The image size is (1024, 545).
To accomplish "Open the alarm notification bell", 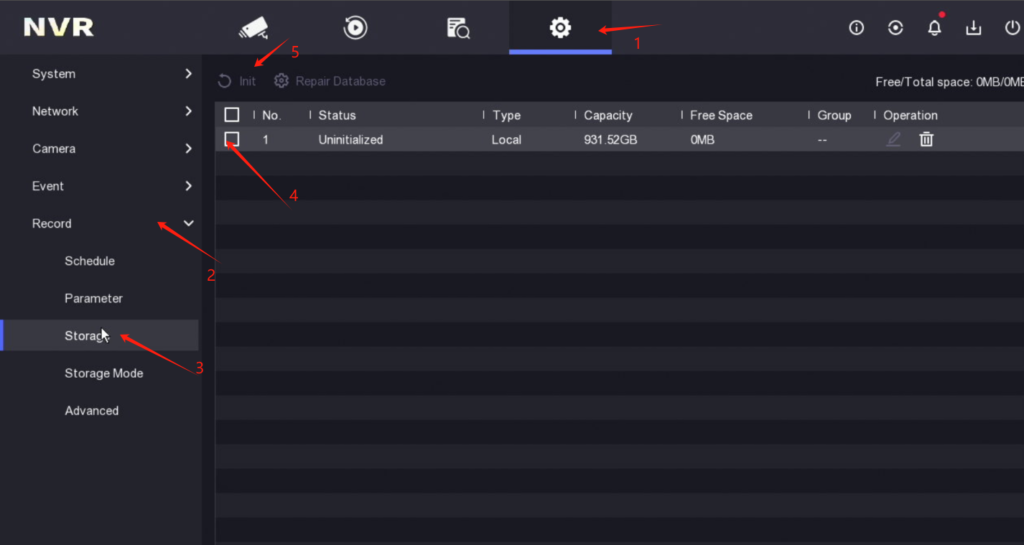I will pyautogui.click(x=935, y=28).
